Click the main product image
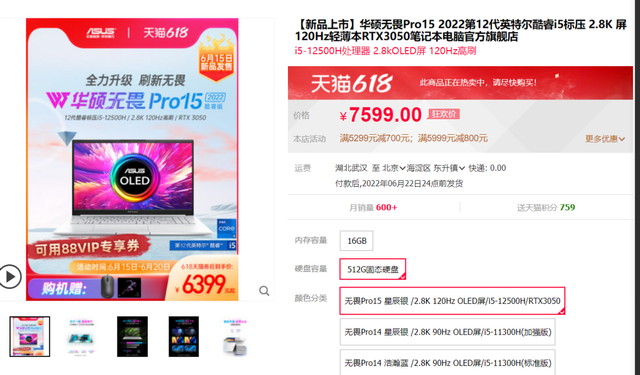 (132, 160)
